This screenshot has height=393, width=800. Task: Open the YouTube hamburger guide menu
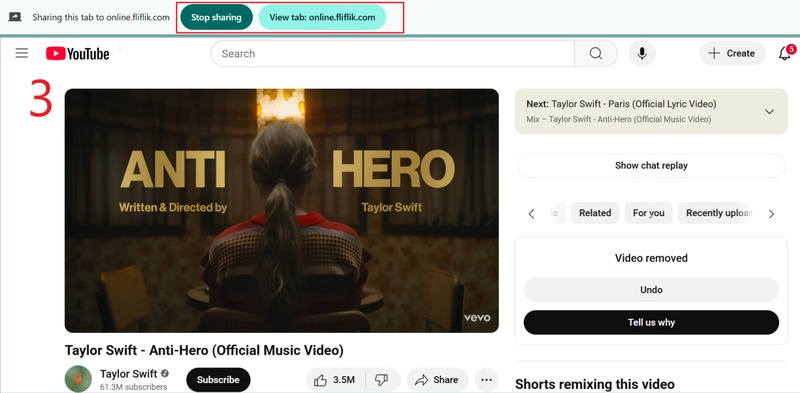(21, 53)
